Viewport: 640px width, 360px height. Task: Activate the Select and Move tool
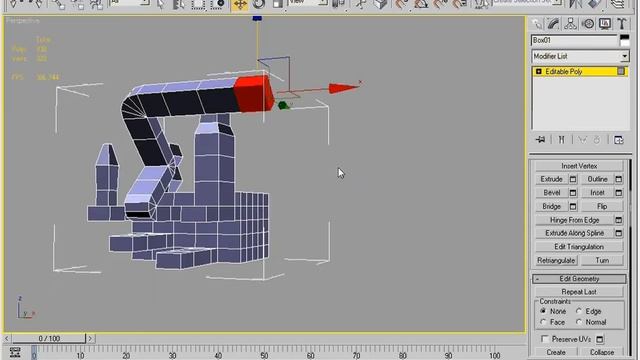click(x=240, y=4)
